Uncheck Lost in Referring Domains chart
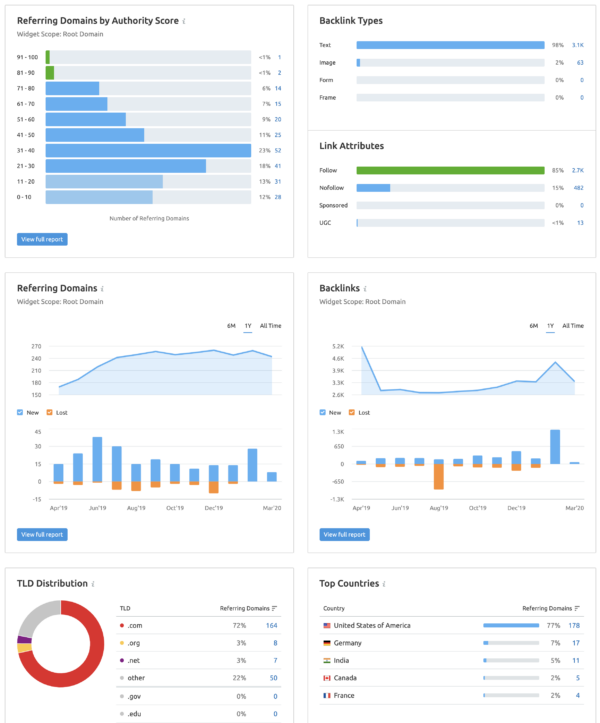This screenshot has height=723, width=600. click(x=49, y=412)
